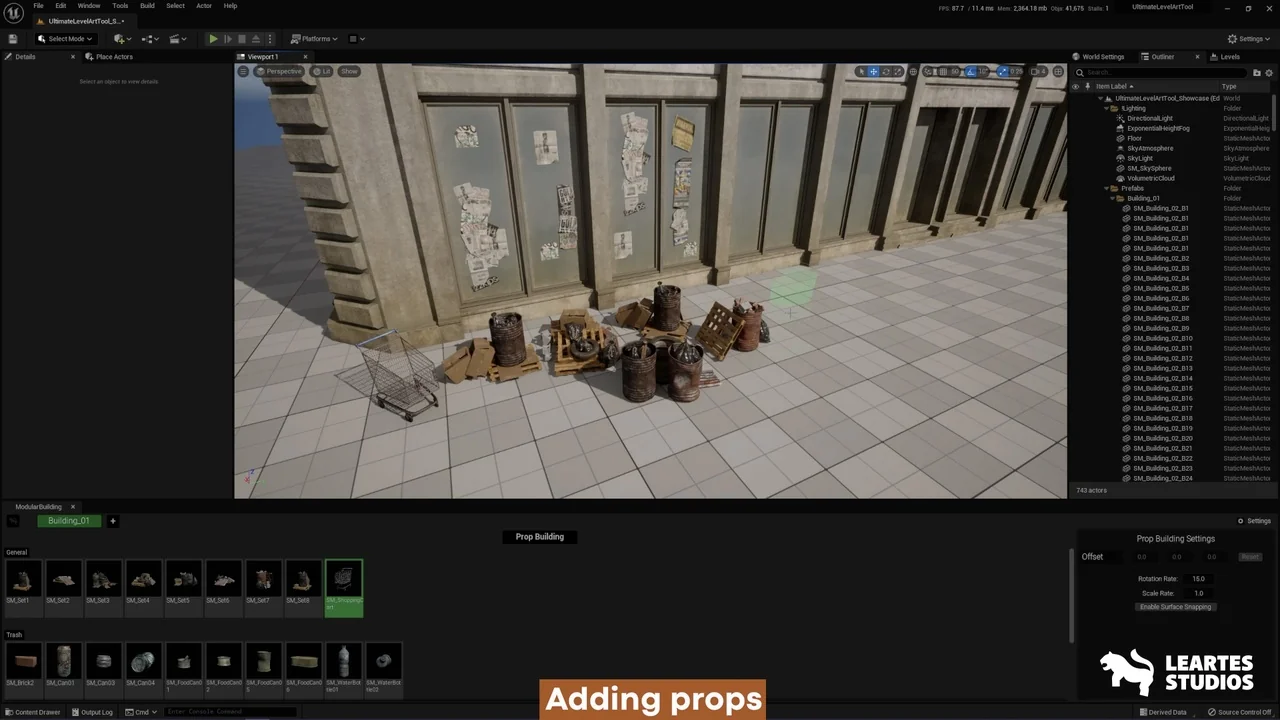Select the translate (move) gizmo tool
This screenshot has width=1280, height=720.
coord(873,72)
